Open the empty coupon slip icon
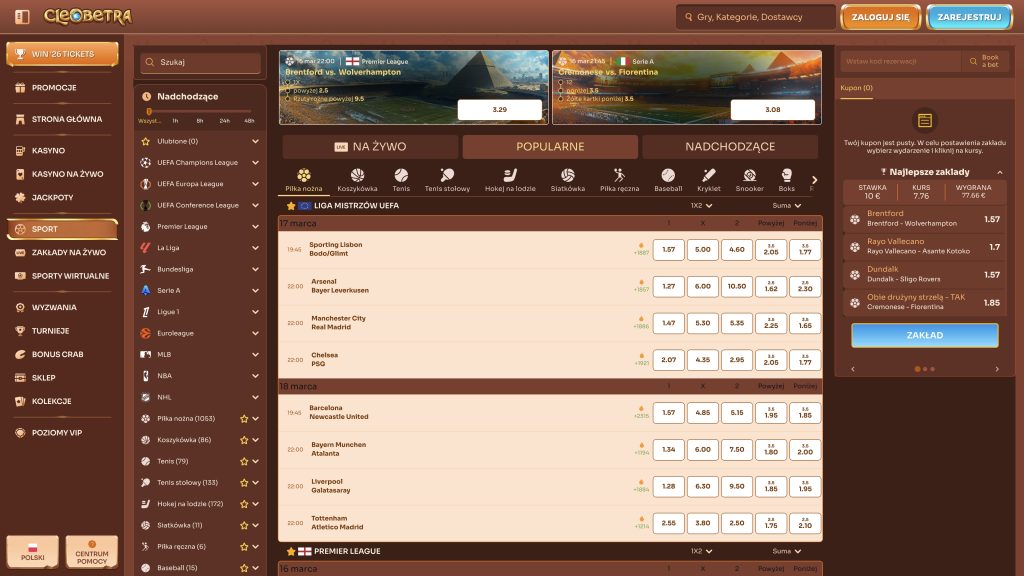The height and width of the screenshot is (576, 1024). point(924,120)
